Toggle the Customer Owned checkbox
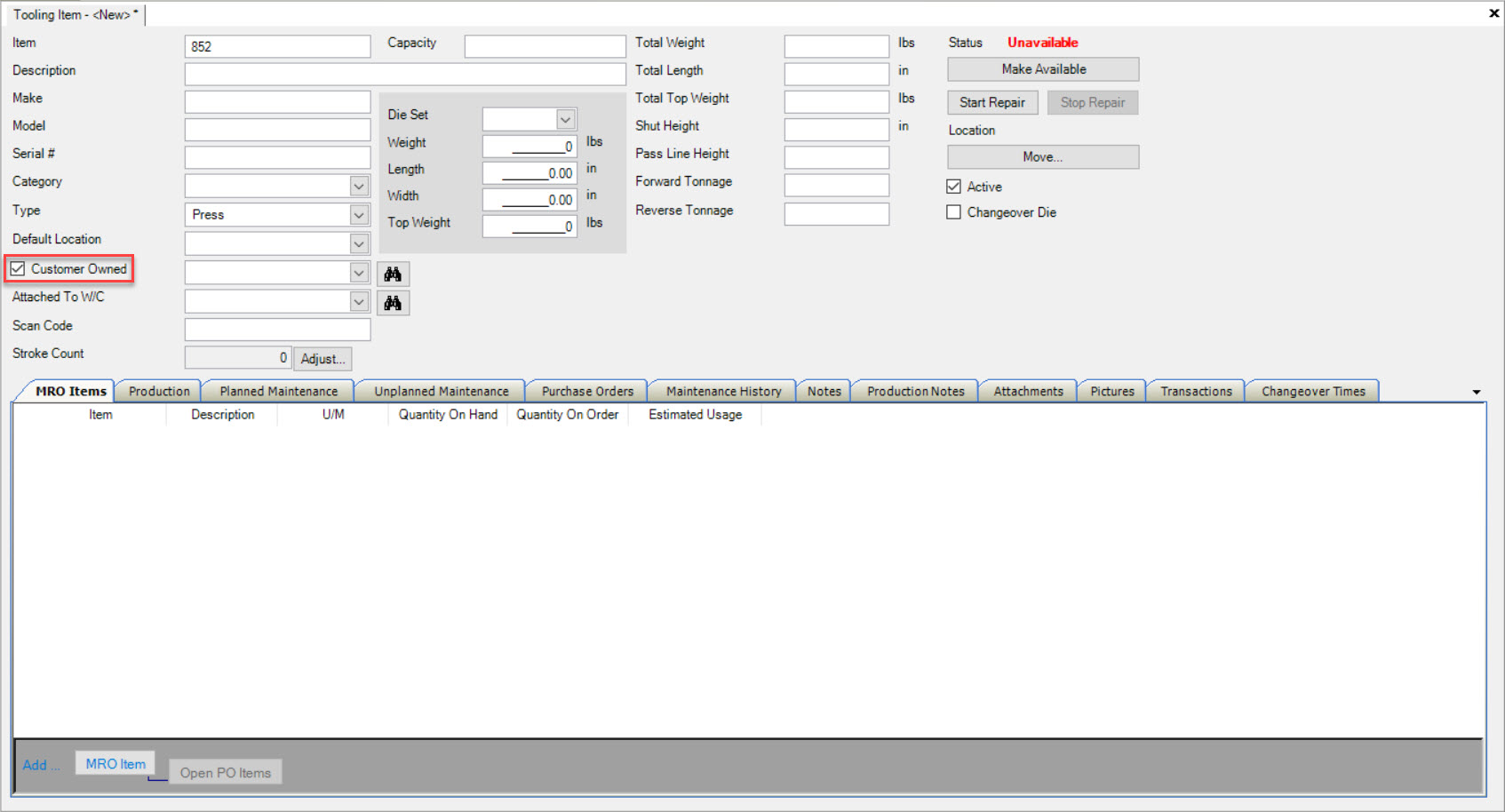This screenshot has height=812, width=1505. 19,268
